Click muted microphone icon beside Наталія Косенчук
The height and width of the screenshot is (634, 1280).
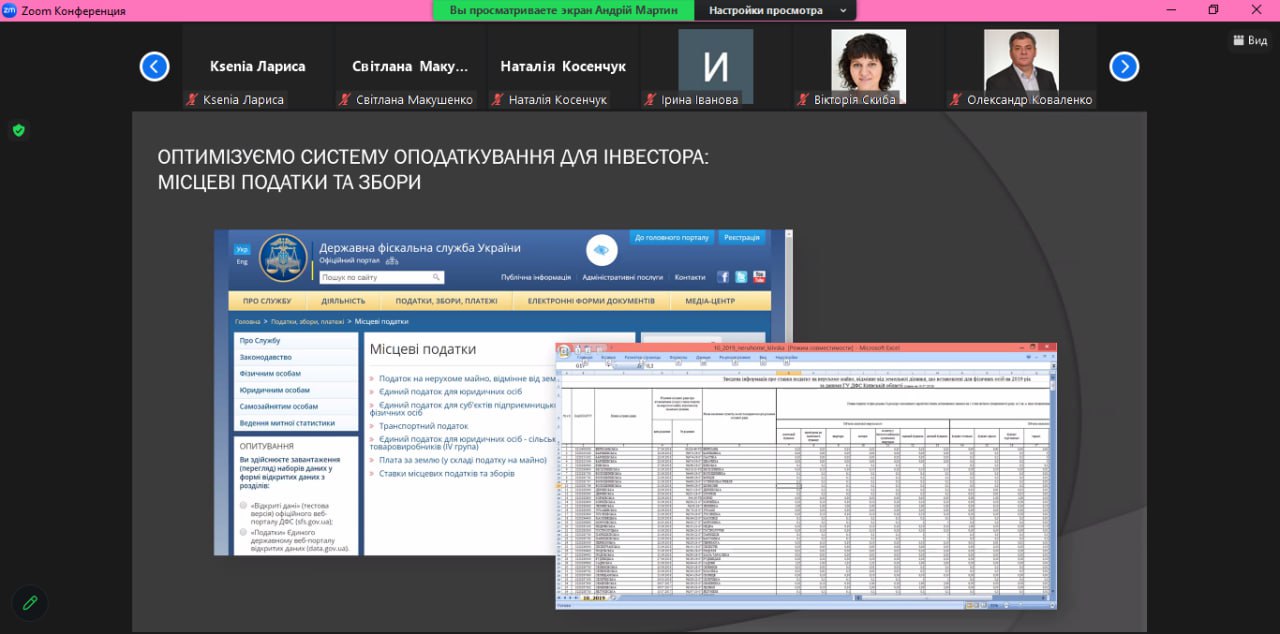498,100
